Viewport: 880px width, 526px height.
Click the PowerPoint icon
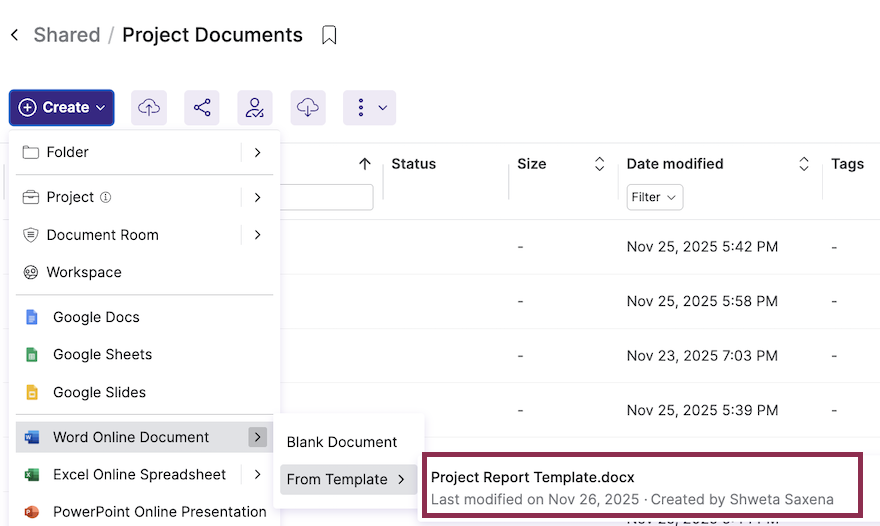coord(32,512)
